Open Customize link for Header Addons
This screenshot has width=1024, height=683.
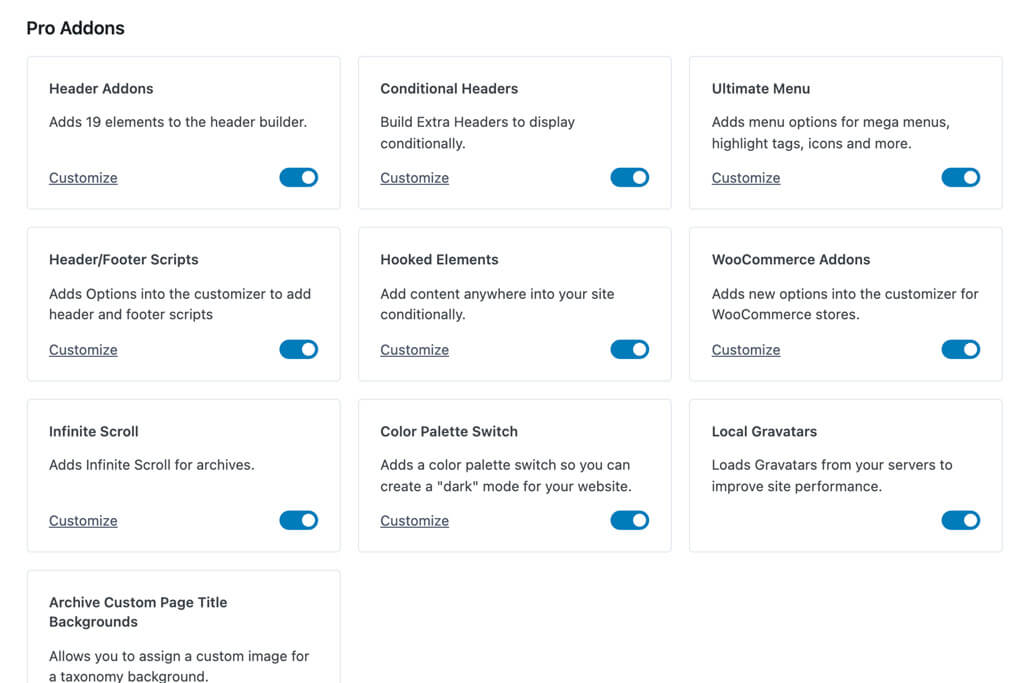83,178
